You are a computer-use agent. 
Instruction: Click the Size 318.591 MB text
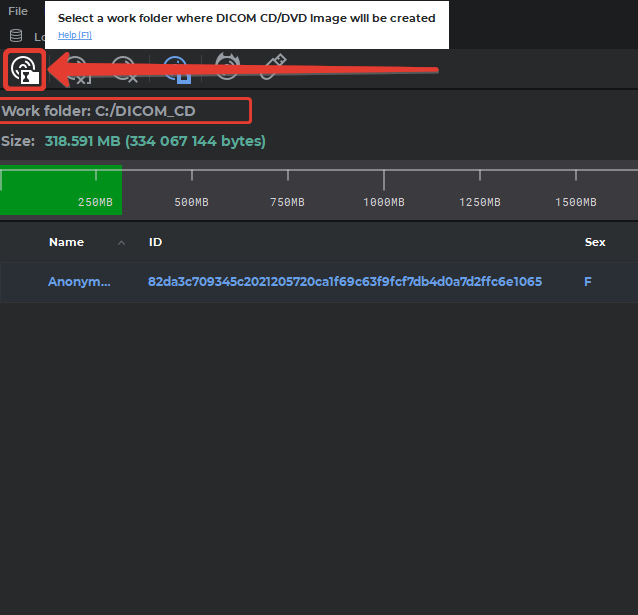click(133, 141)
